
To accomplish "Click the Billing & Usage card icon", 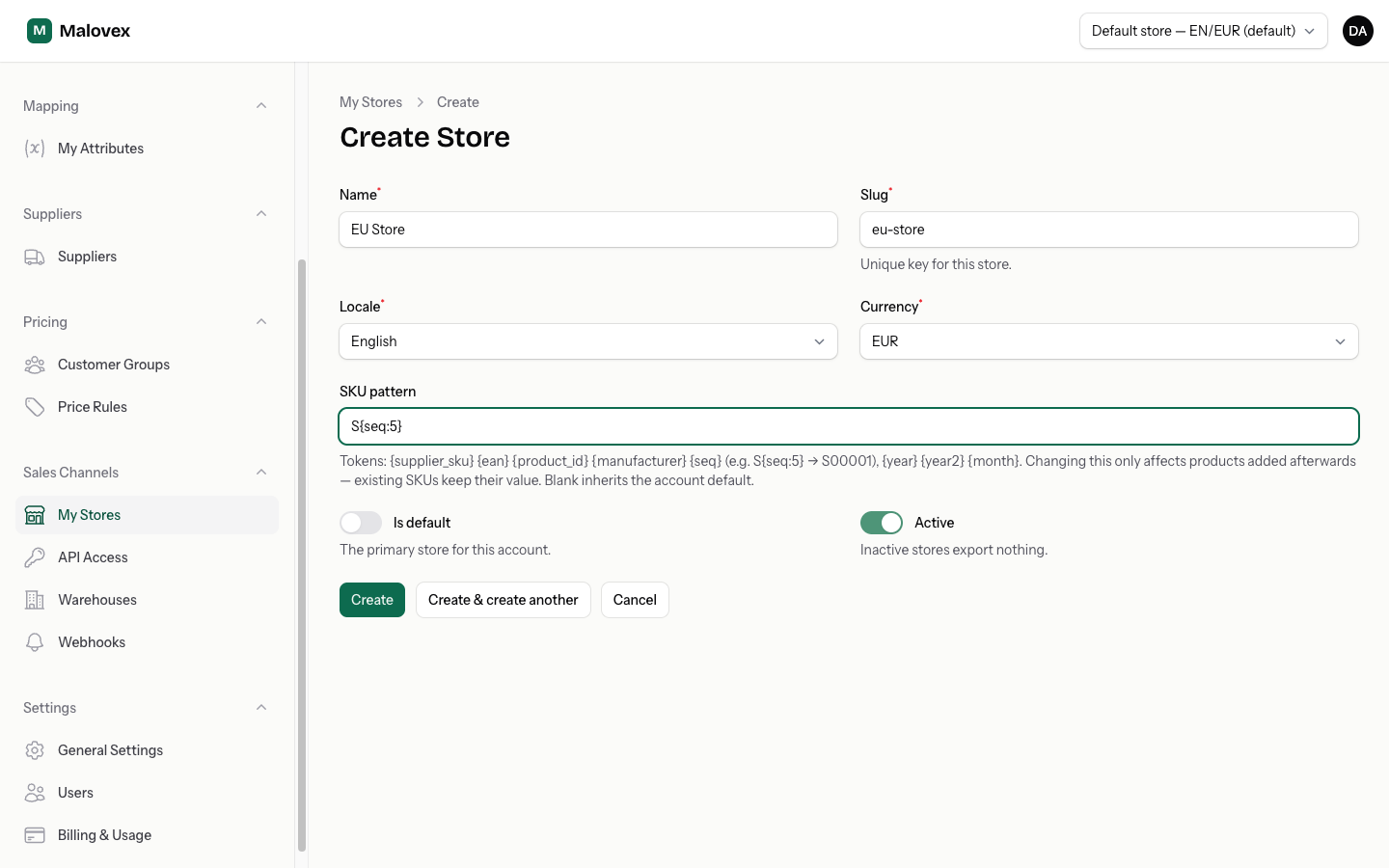I will pyautogui.click(x=35, y=835).
